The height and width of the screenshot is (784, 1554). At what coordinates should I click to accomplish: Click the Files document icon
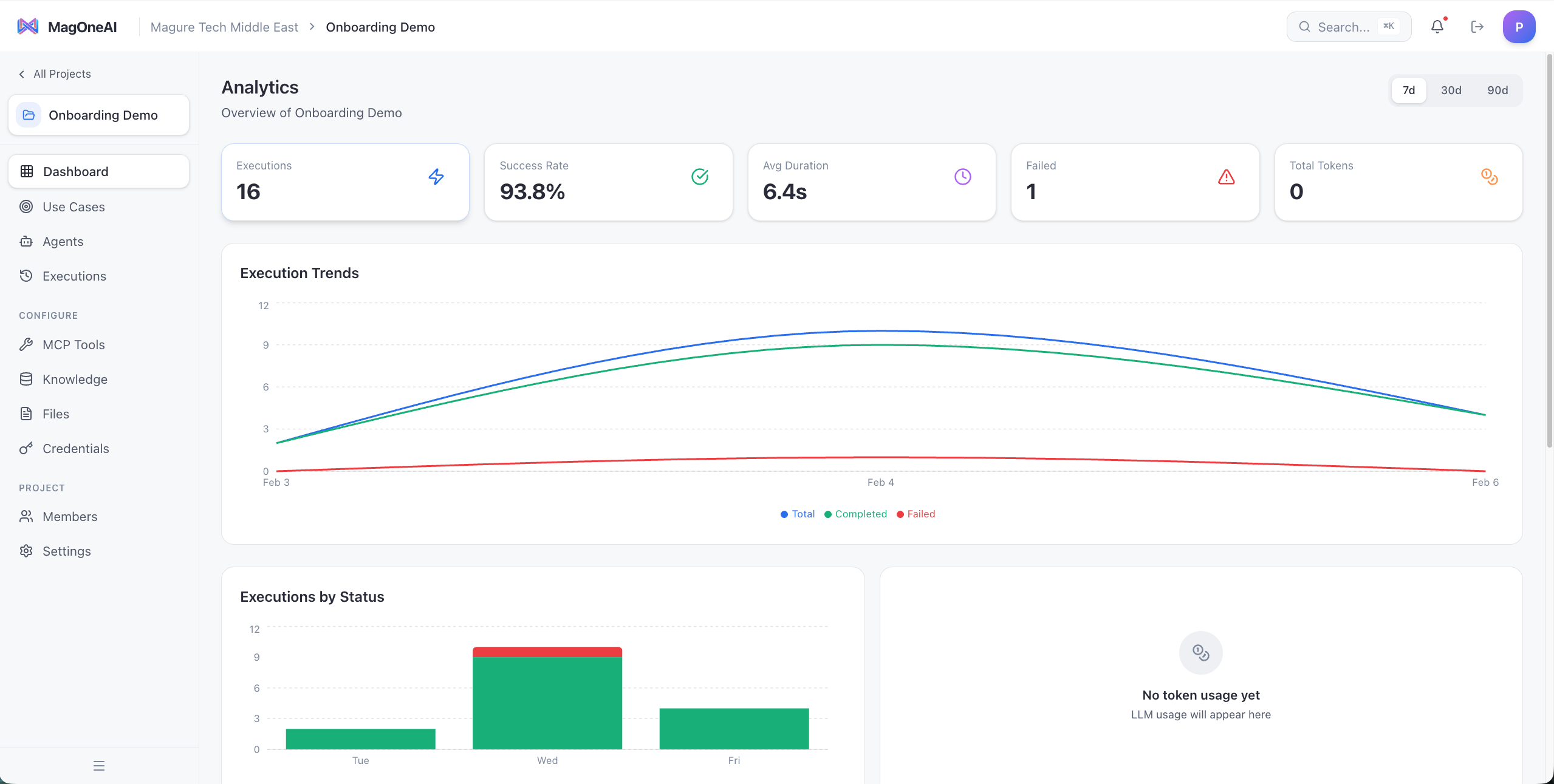(27, 414)
